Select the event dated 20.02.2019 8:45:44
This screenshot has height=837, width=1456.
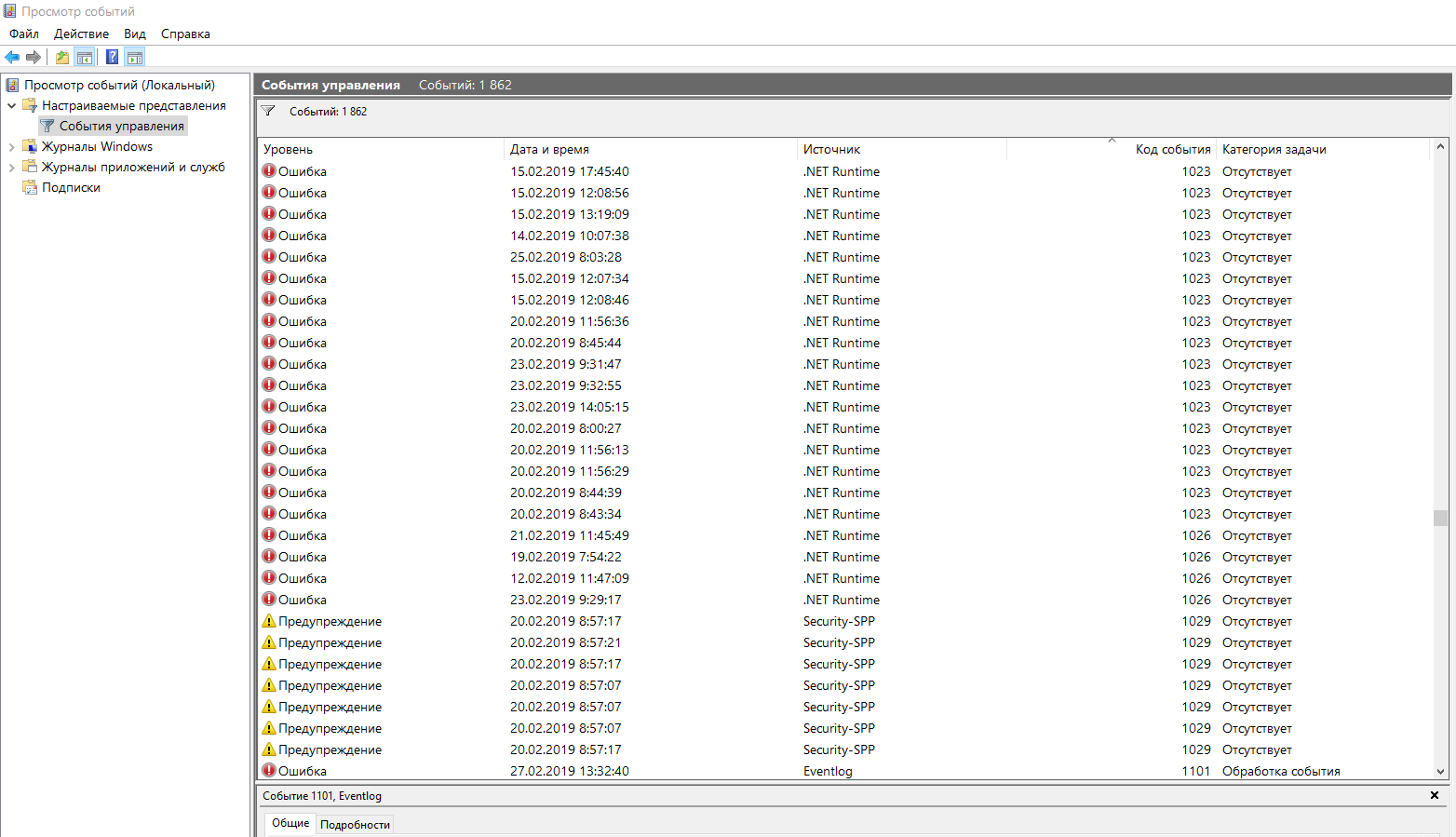coord(843,343)
